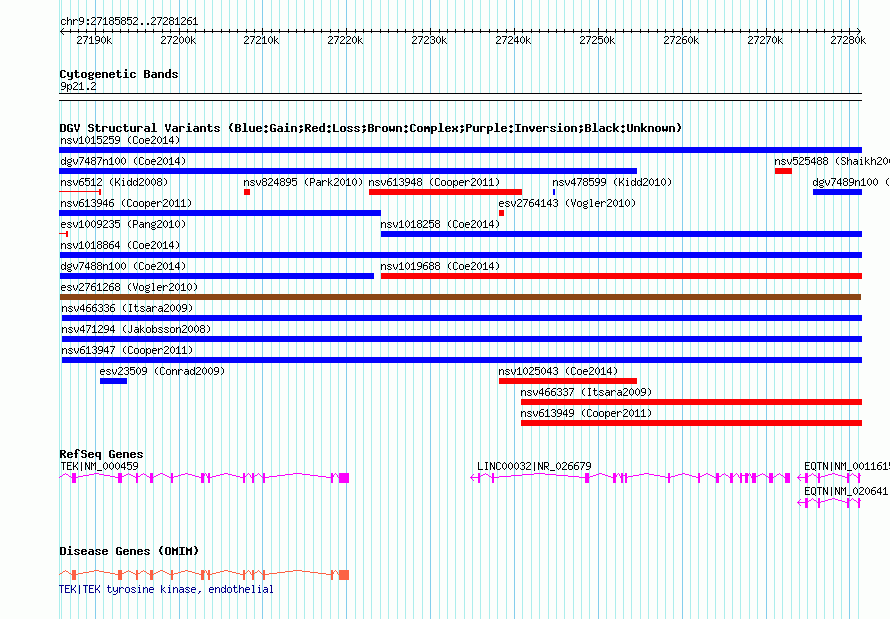The width and height of the screenshot is (890, 619).
Task: Click the TEK|NM_000459 gene model glyph
Action: pyautogui.click(x=204, y=478)
